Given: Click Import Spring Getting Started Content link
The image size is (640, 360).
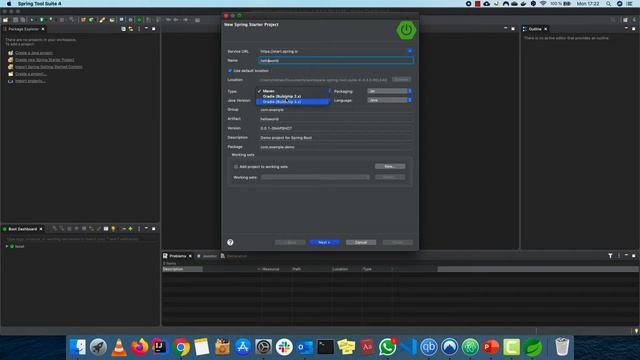Looking at the screenshot, I should click(49, 67).
